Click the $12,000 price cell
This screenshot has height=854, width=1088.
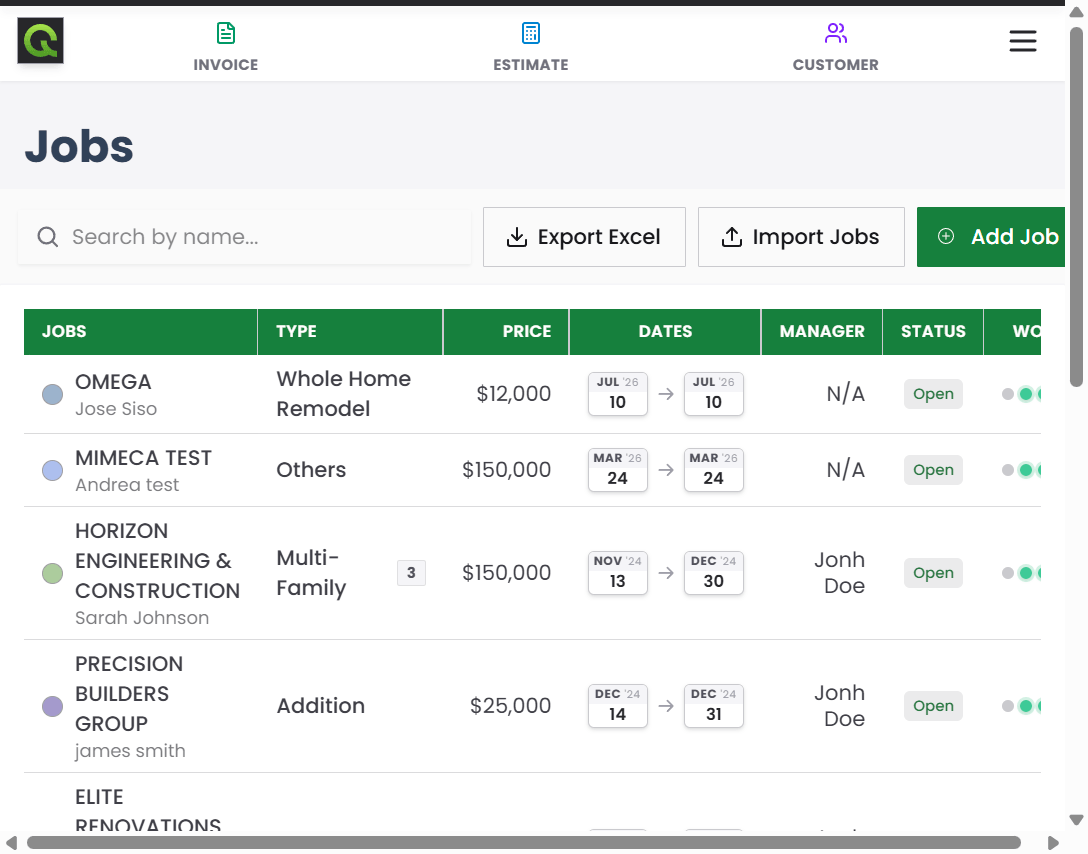pos(513,394)
